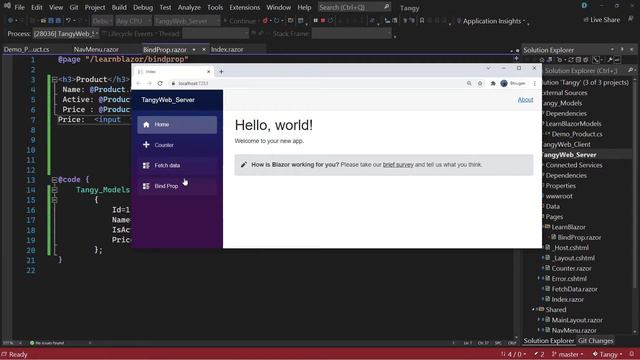Viewport: 640px width, 360px height.
Task: Open the master branch dropdown in status bar
Action: (x=568, y=354)
